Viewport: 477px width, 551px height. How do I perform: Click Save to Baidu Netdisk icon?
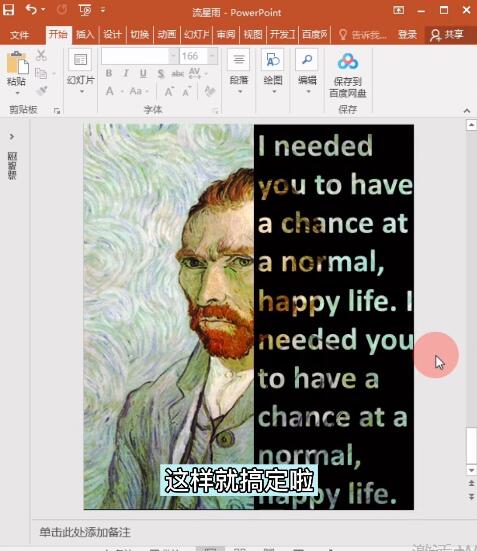(348, 62)
